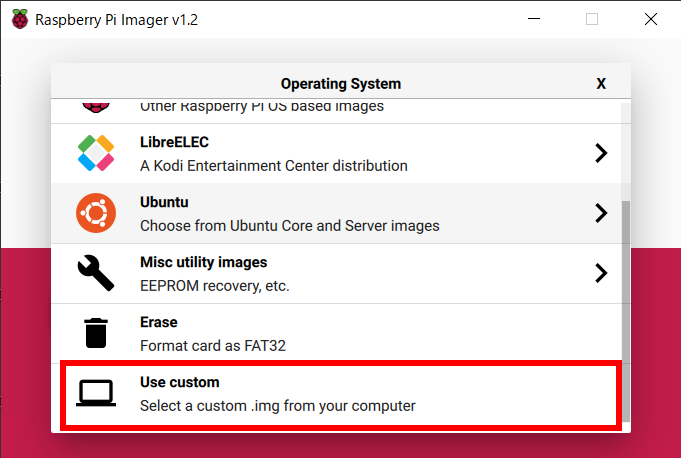This screenshot has height=458, width=681.
Task: Open the LibreELEC Kodi distribution entry
Action: click(337, 153)
